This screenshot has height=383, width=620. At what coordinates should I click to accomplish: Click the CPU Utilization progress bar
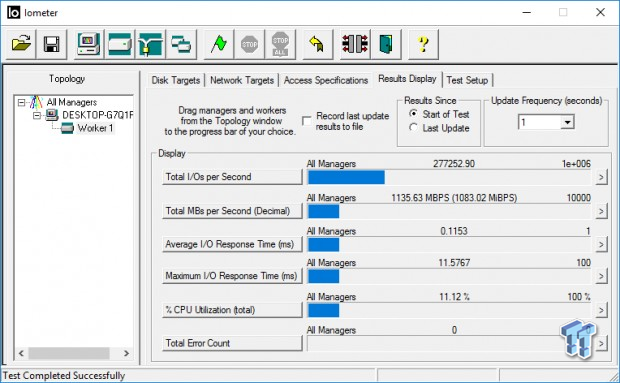tap(449, 311)
